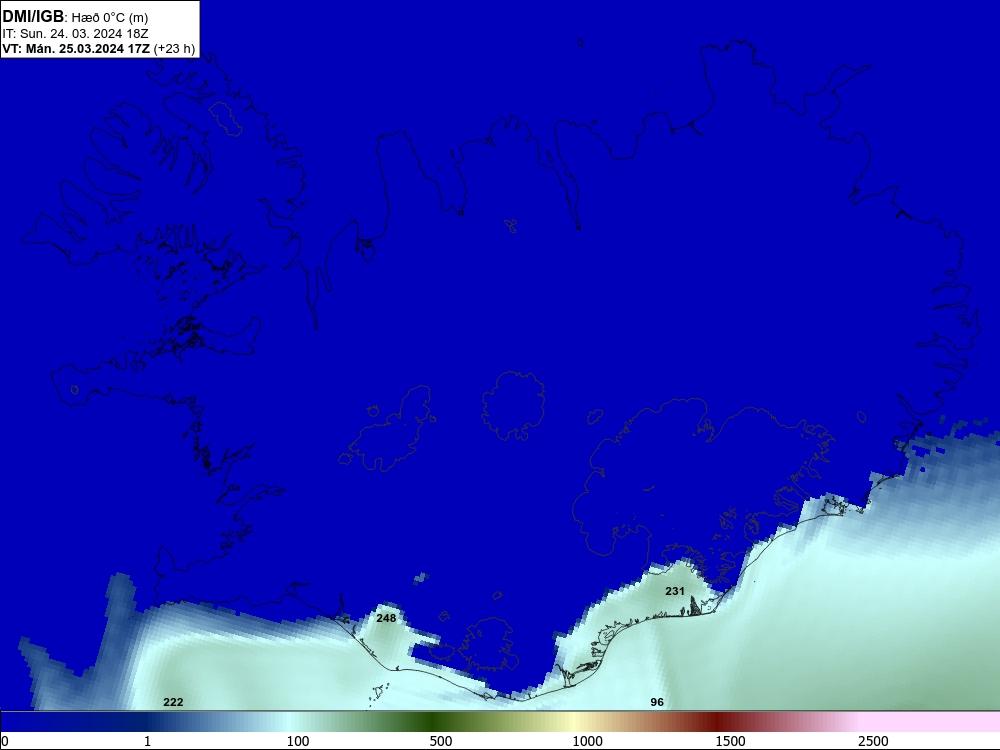Click the '+23 h' forecast offset
The width and height of the screenshot is (1000, 750).
pos(174,48)
